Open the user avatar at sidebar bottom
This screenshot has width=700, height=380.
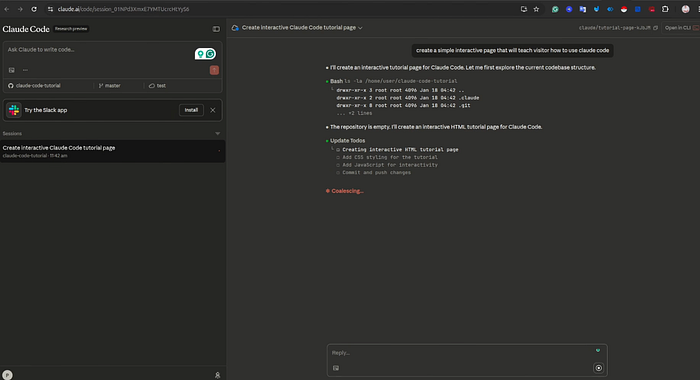pyautogui.click(x=7, y=375)
